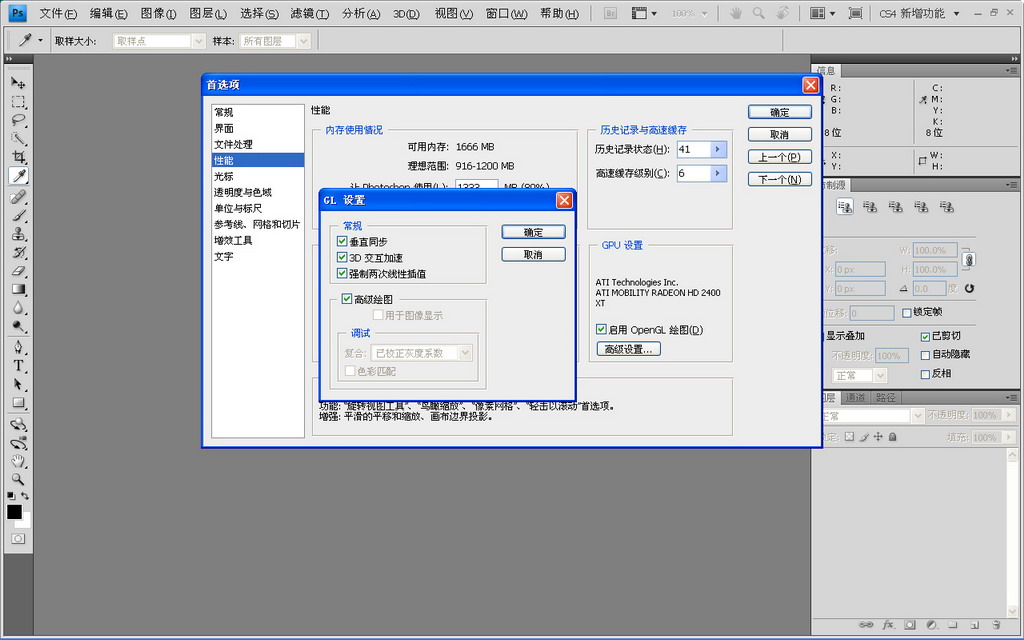The image size is (1024, 640).
Task: Select the Crop tool
Action: pos(18,157)
